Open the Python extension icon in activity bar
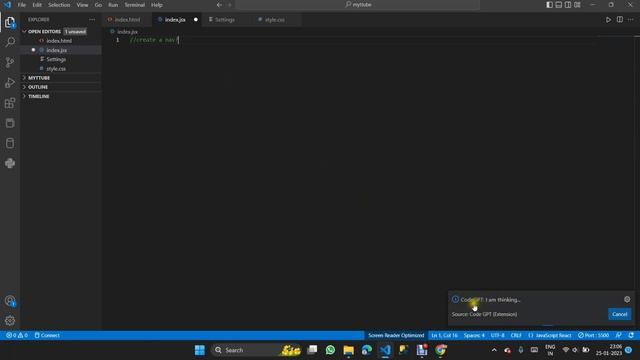Viewport: 640px width, 360px height. pyautogui.click(x=10, y=163)
